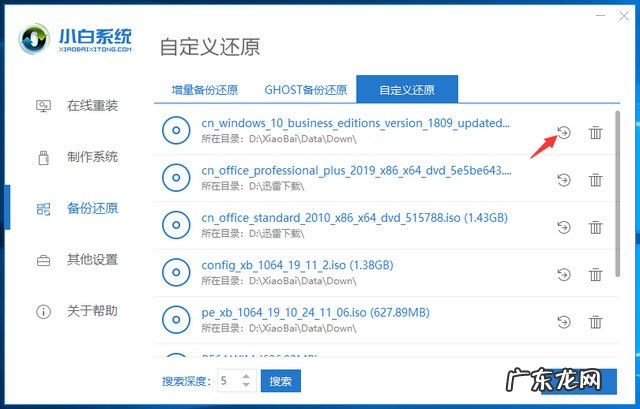Click restore icon for cn_office_standard_2010
The width and height of the screenshot is (640, 409).
(x=564, y=227)
